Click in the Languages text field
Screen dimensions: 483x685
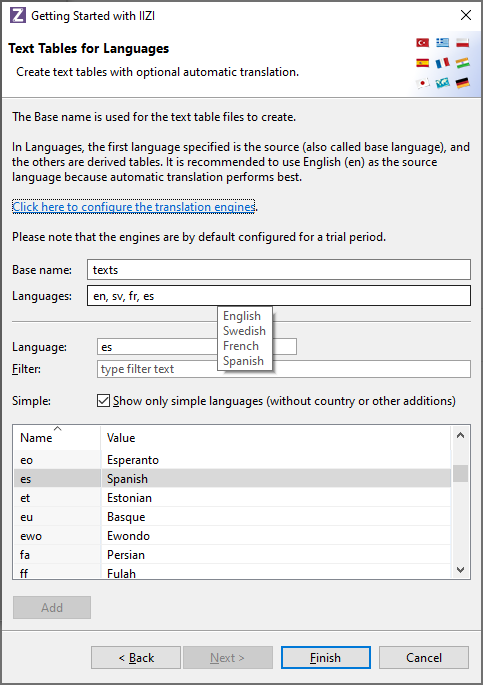point(279,296)
